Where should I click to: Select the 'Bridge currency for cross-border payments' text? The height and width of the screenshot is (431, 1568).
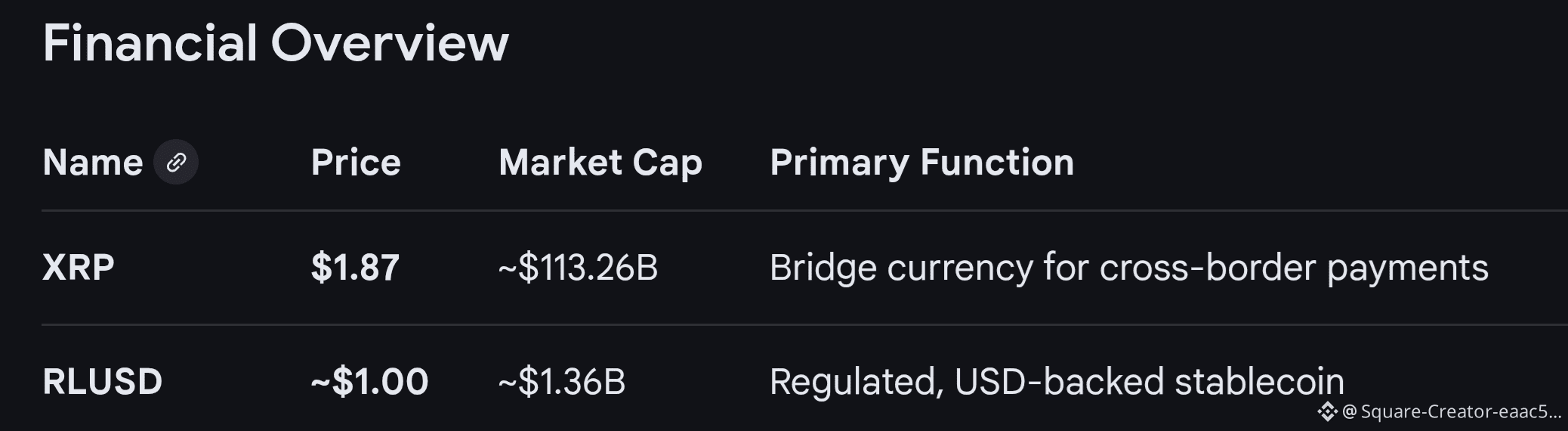[1128, 267]
